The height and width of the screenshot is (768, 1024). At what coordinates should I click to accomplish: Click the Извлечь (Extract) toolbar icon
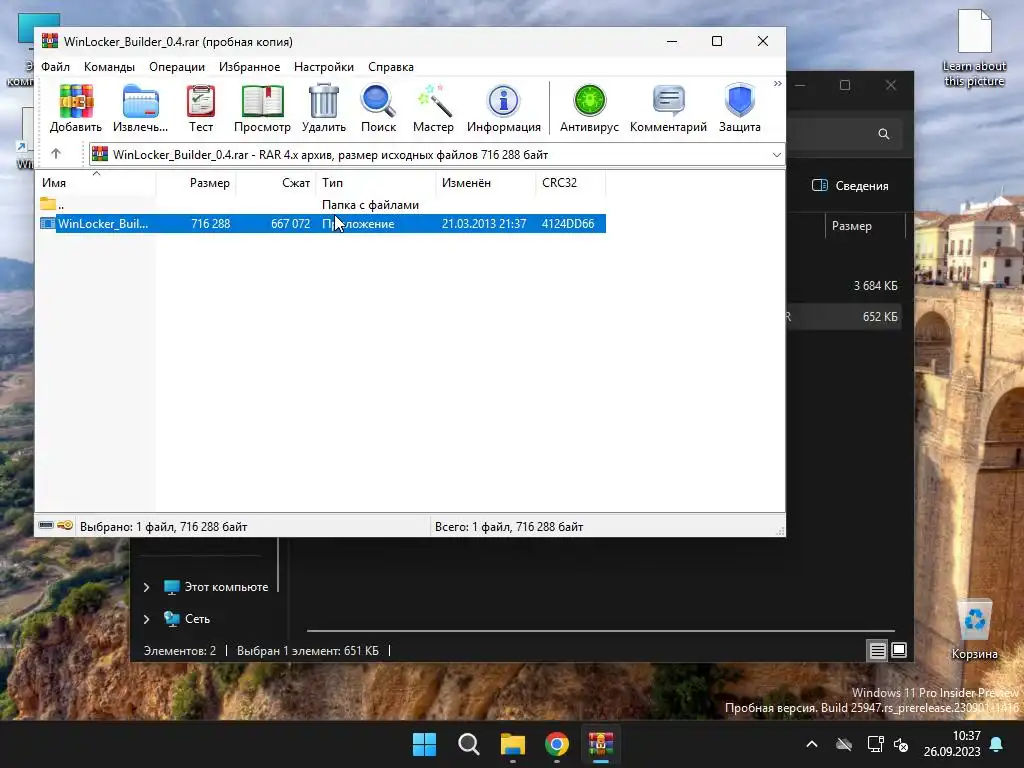click(x=140, y=108)
